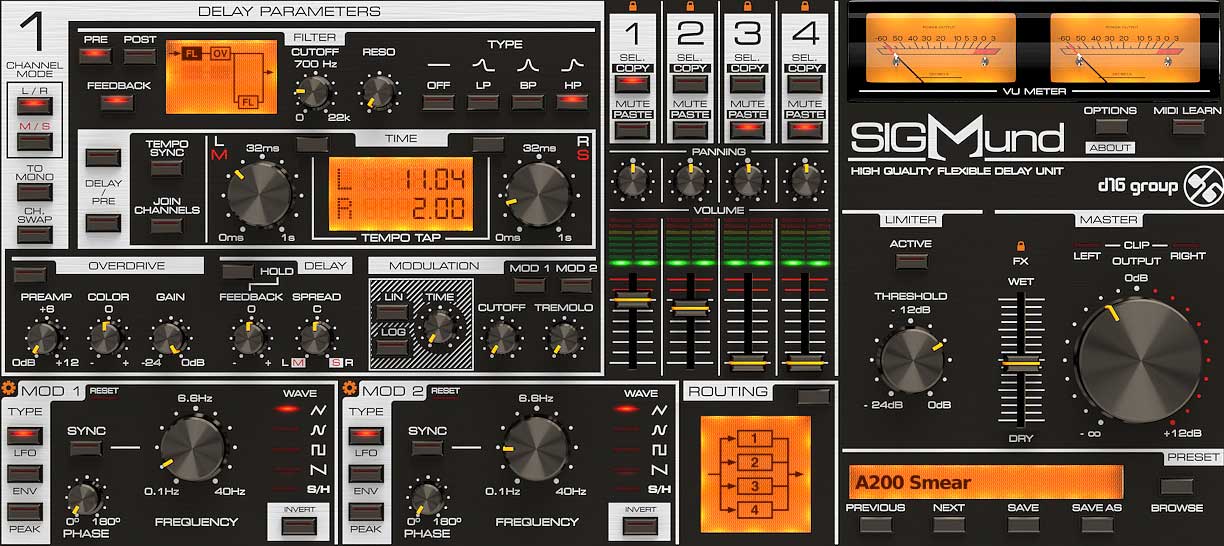Click the A200 Smear preset name display

click(x=986, y=482)
